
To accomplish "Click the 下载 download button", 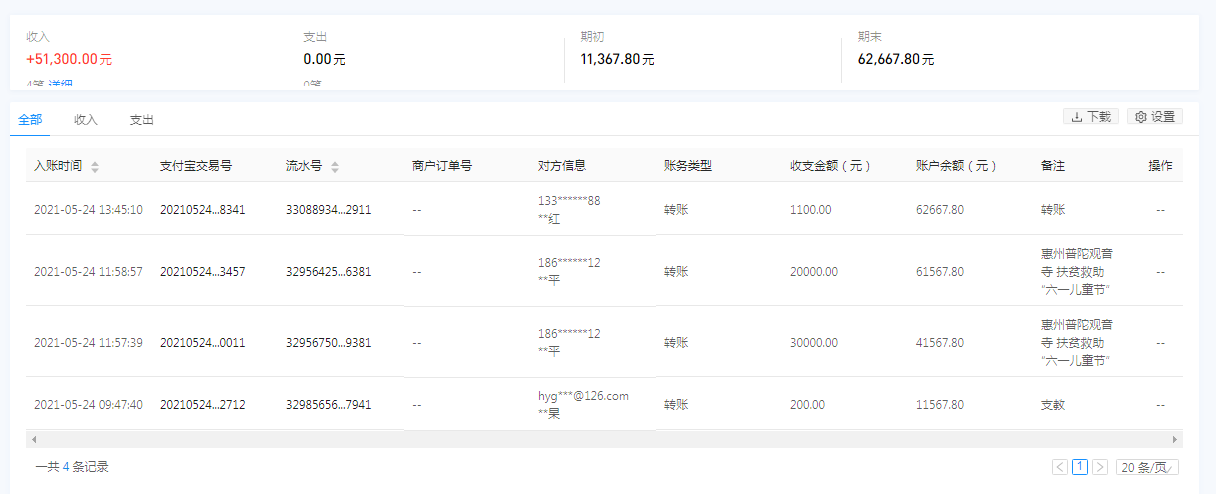I will (1090, 117).
